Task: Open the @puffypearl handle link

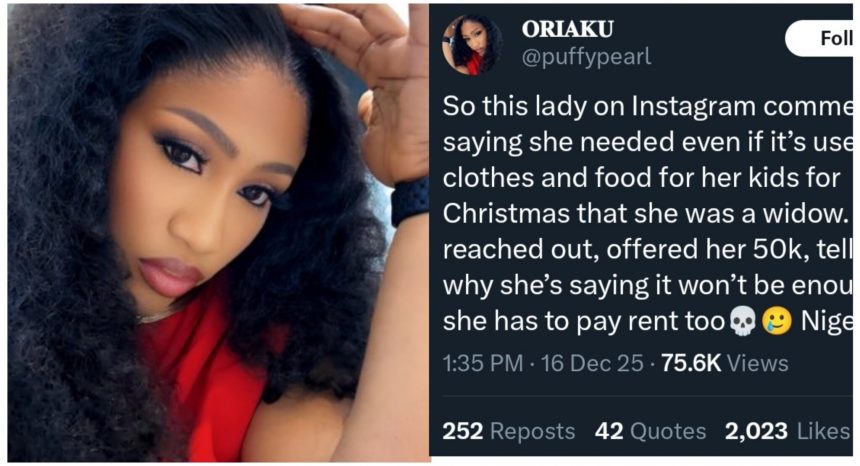Action: (586, 57)
